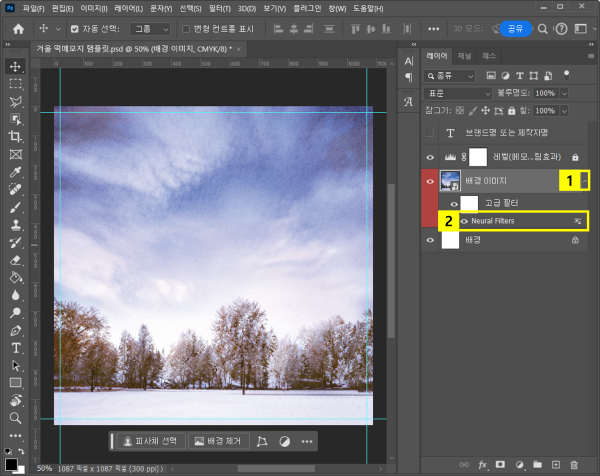This screenshot has width=600, height=476.
Task: Hide the 배경 layer
Action: pos(430,240)
